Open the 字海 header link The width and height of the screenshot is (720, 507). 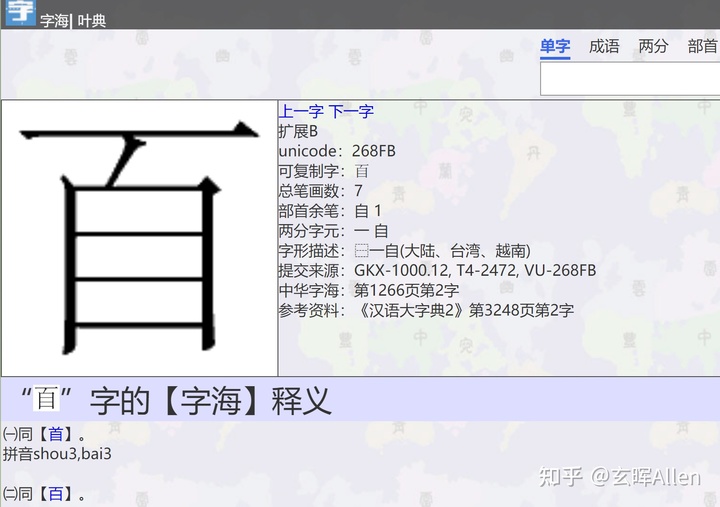tap(54, 21)
